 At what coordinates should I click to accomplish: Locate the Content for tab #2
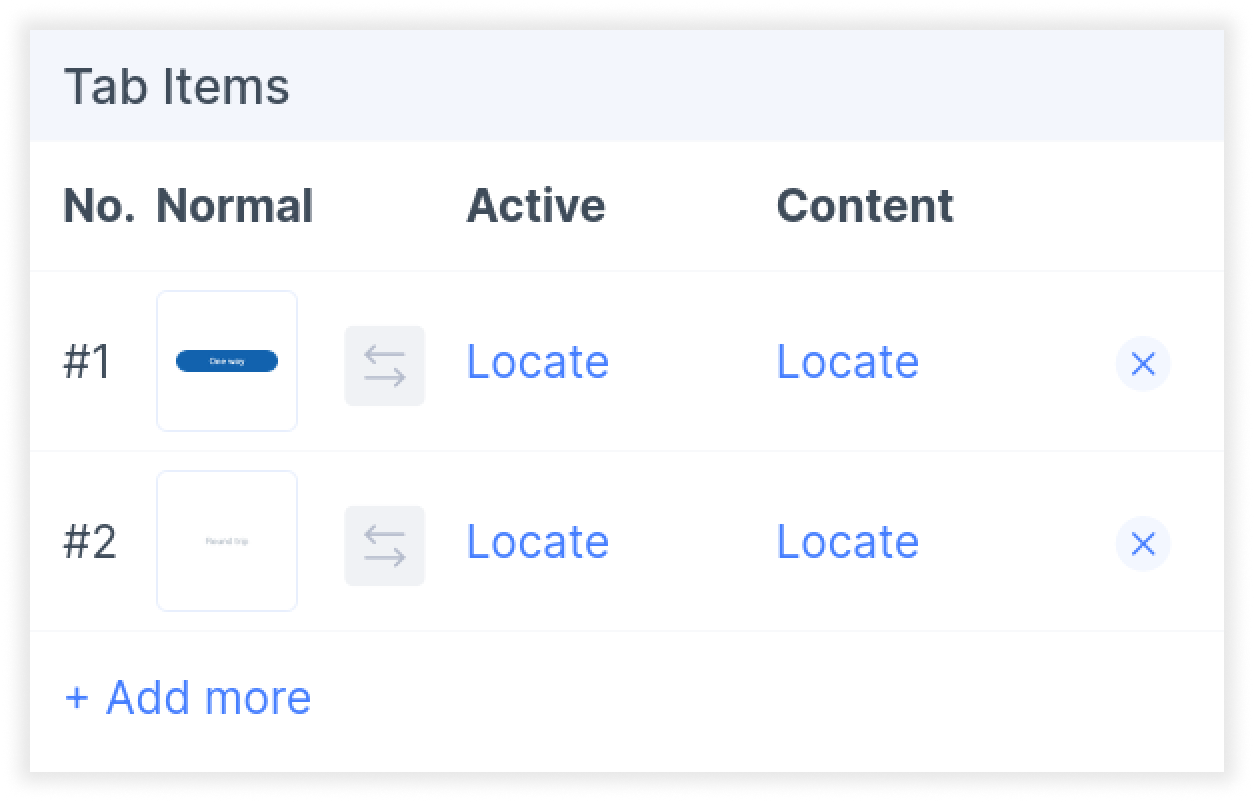coord(848,542)
